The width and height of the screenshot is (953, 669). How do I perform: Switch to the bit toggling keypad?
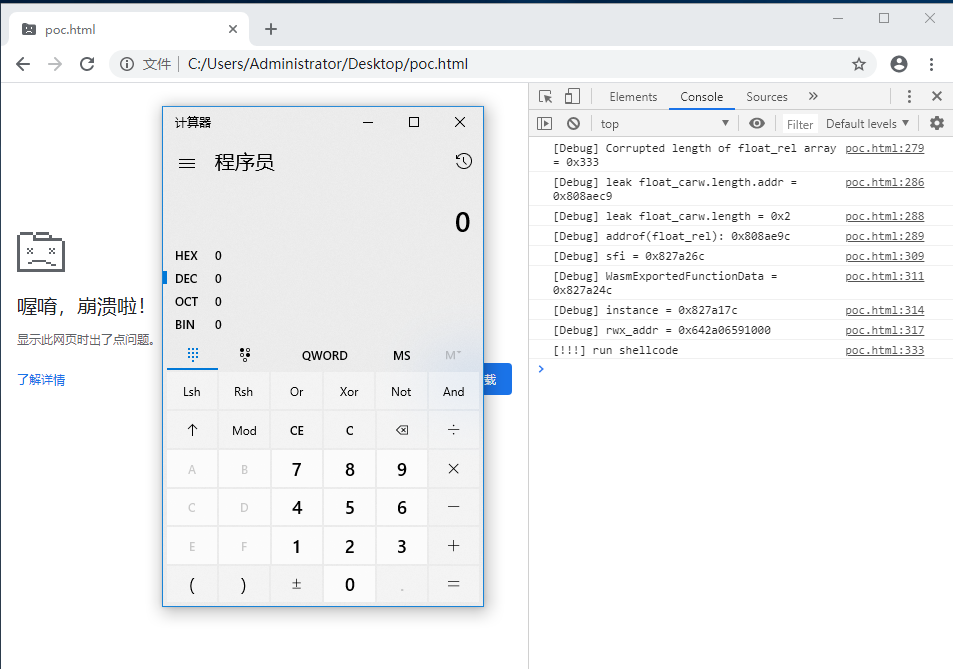tap(244, 355)
